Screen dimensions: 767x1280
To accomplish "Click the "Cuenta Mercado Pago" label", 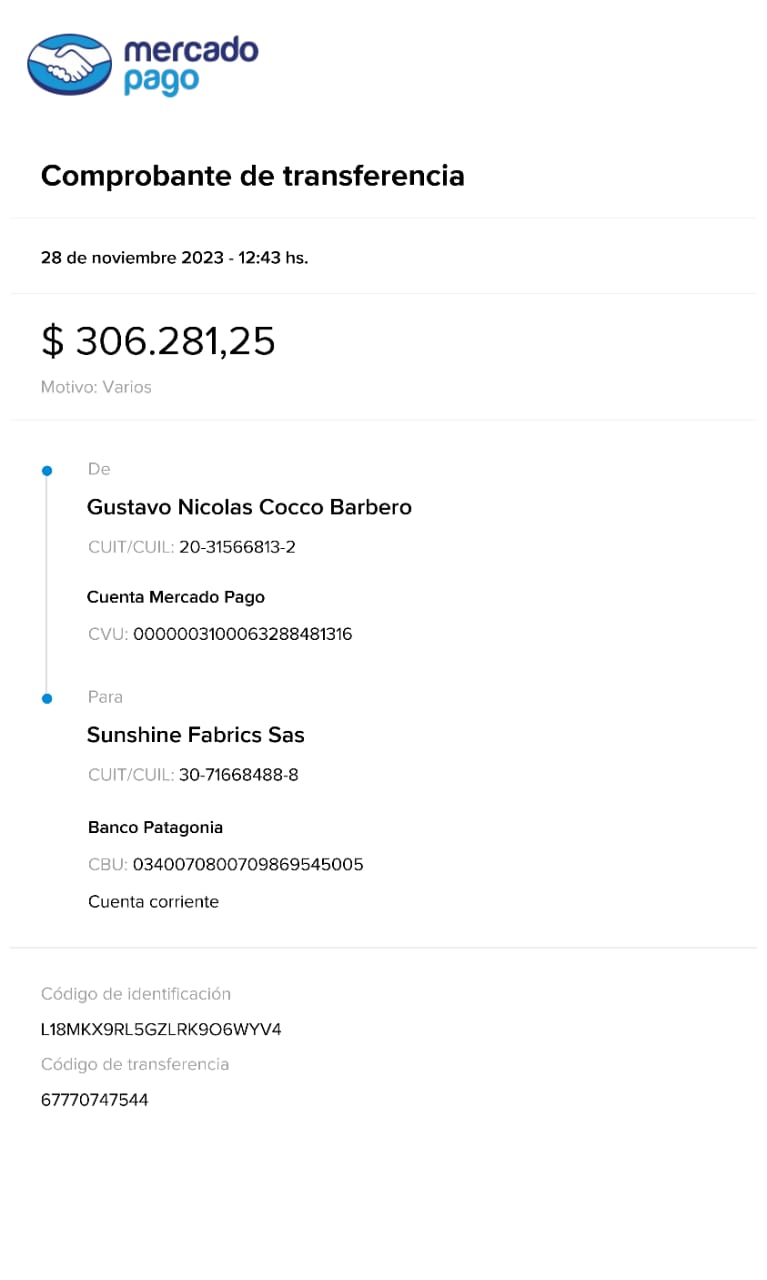I will click(176, 597).
